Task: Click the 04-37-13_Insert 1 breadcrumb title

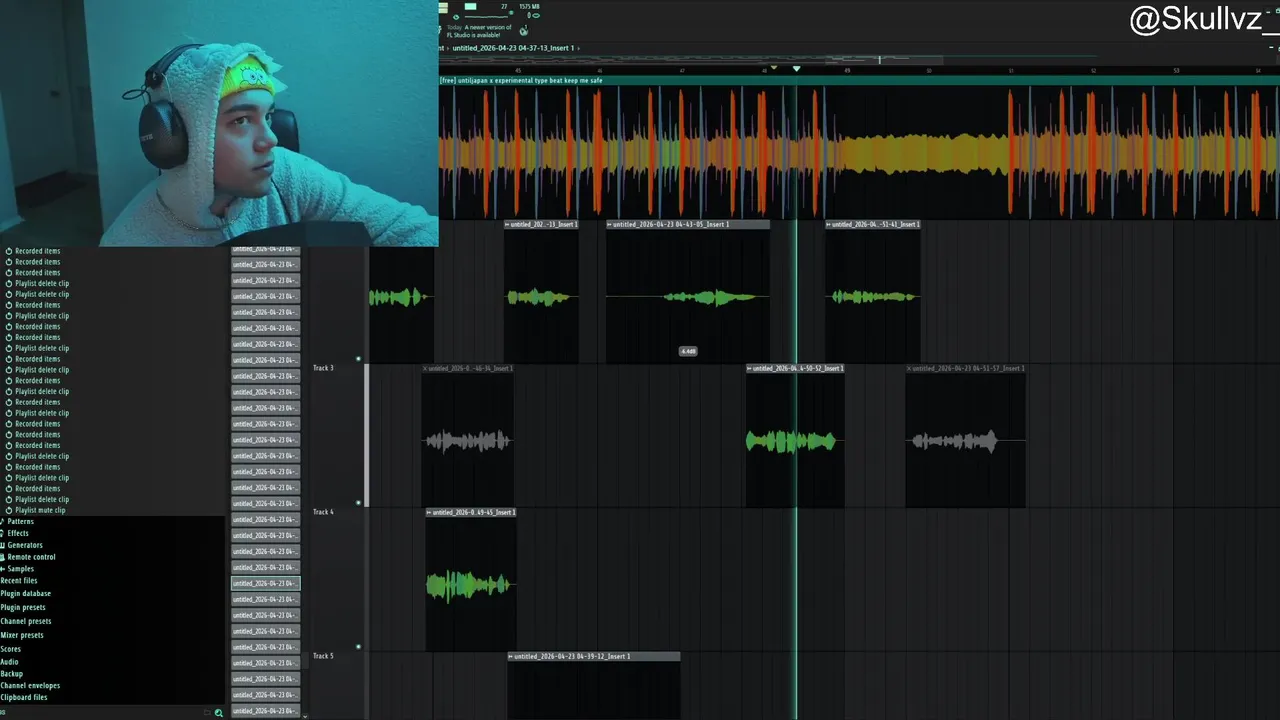Action: point(513,48)
